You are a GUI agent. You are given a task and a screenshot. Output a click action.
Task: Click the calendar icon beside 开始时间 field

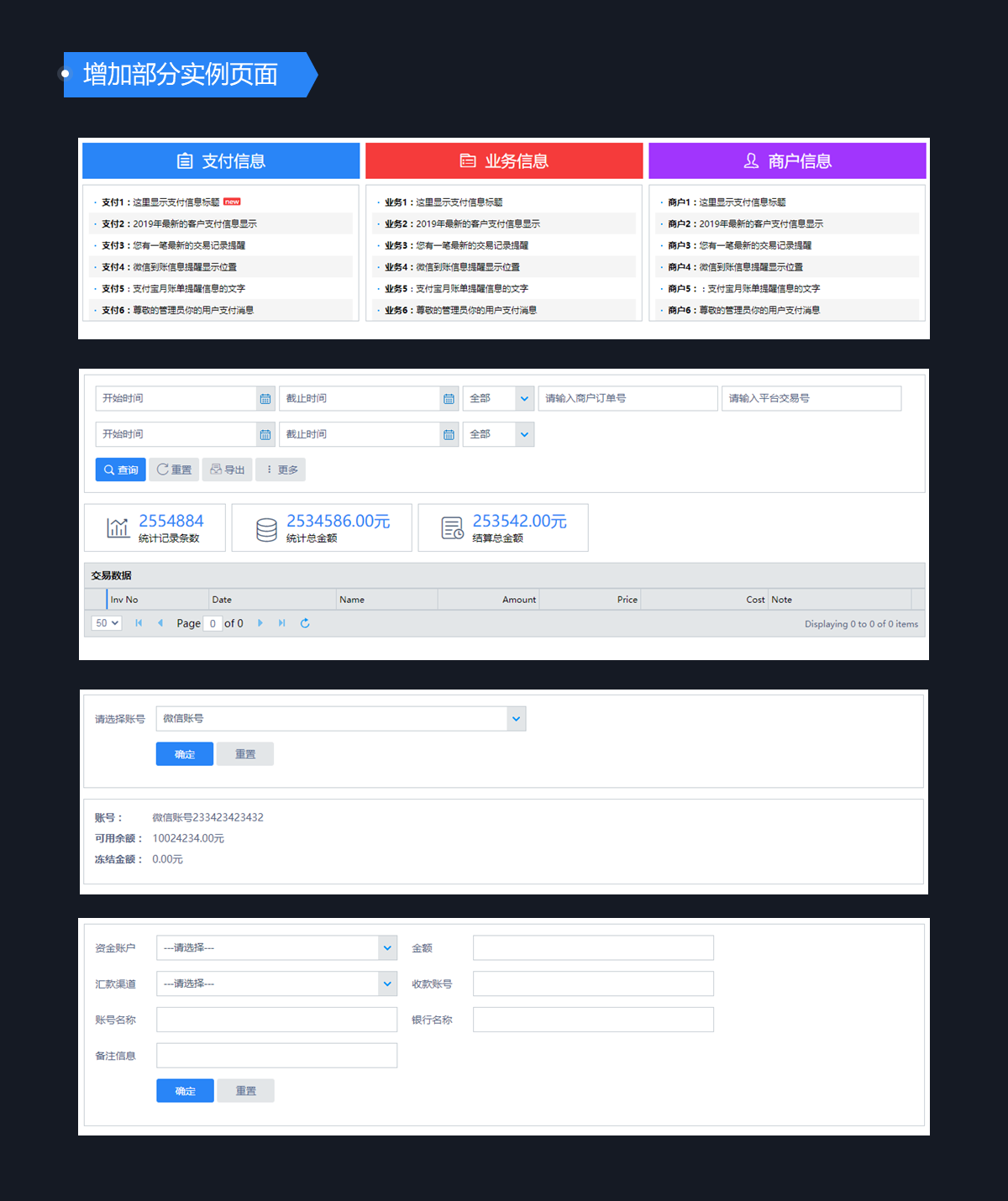(x=265, y=398)
